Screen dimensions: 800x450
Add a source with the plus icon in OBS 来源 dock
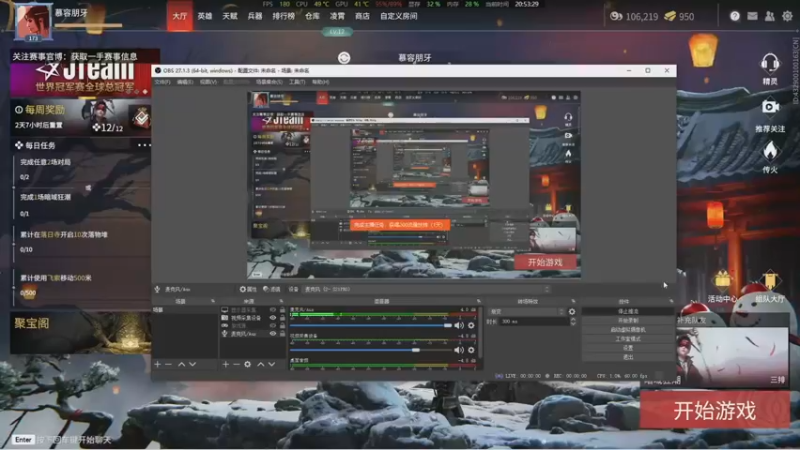coord(226,364)
